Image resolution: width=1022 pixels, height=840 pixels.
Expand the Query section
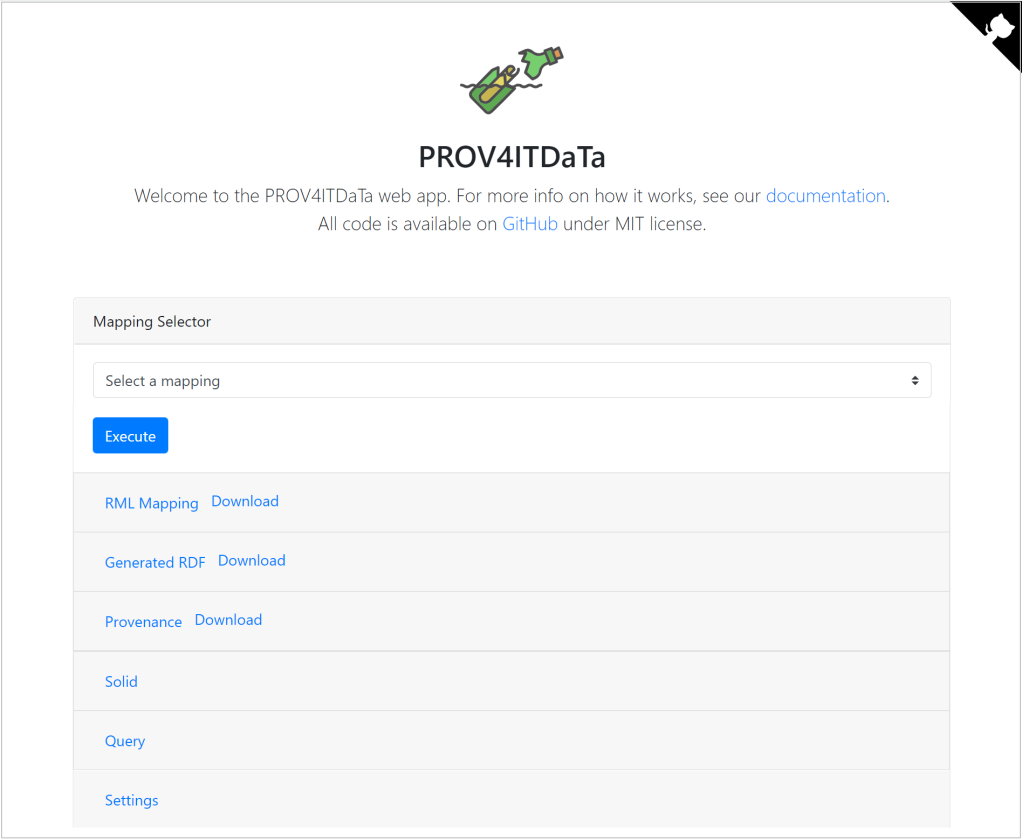pyautogui.click(x=125, y=741)
